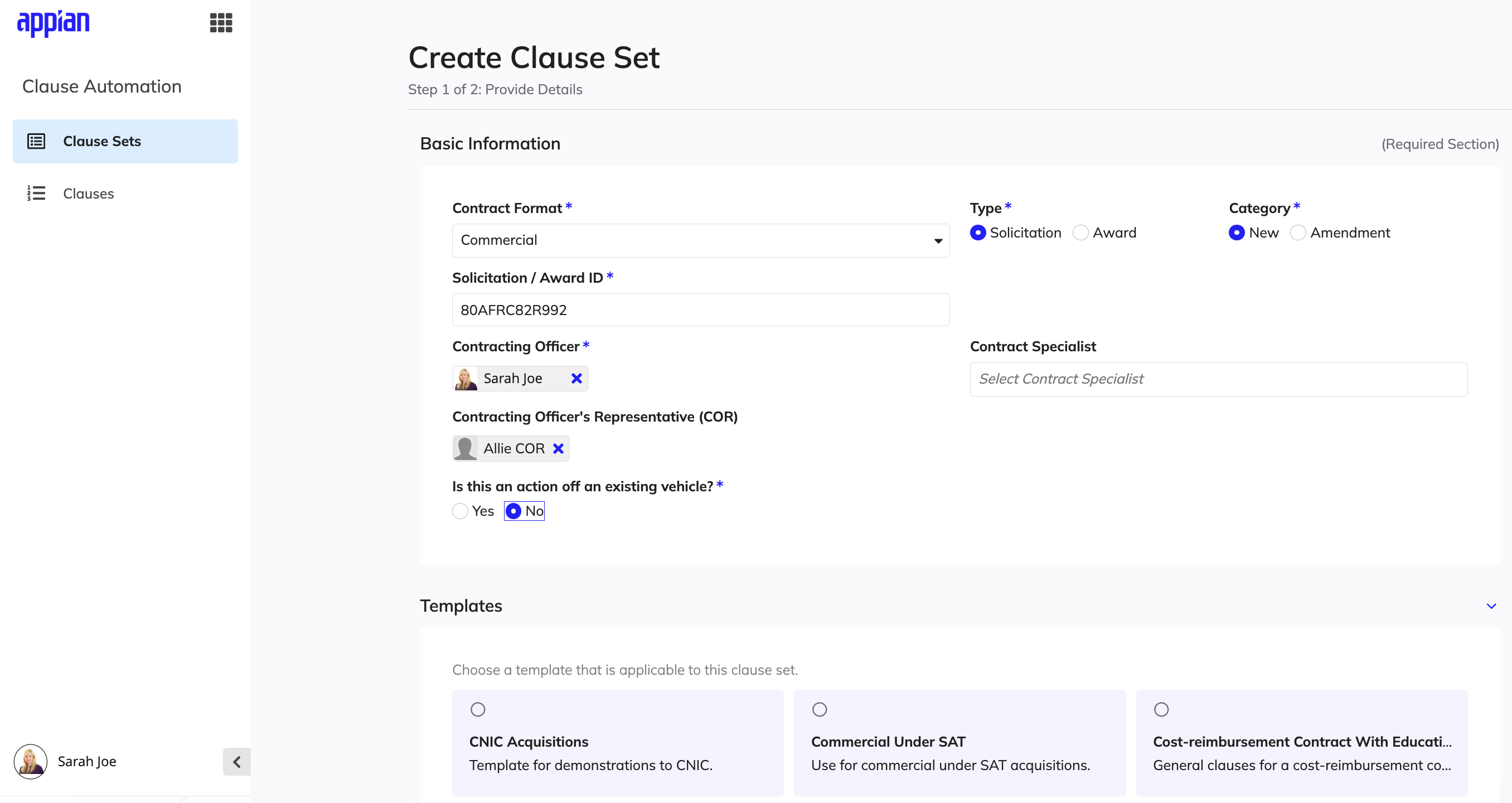Click Allie COR's placeholder avatar
The width and height of the screenshot is (1512, 803).
466,448
